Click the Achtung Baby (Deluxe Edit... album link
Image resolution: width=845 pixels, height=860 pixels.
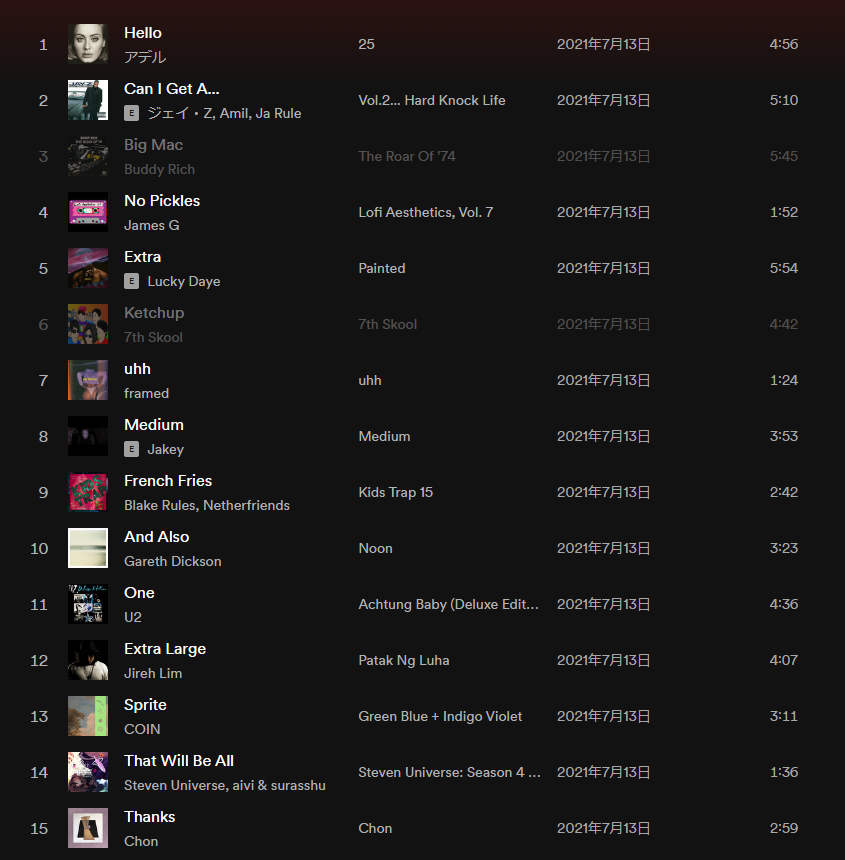449,604
